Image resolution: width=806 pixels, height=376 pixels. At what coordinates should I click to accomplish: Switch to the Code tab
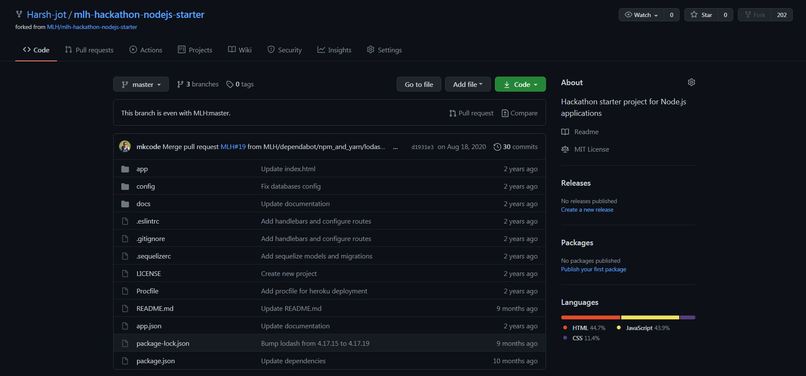point(36,50)
